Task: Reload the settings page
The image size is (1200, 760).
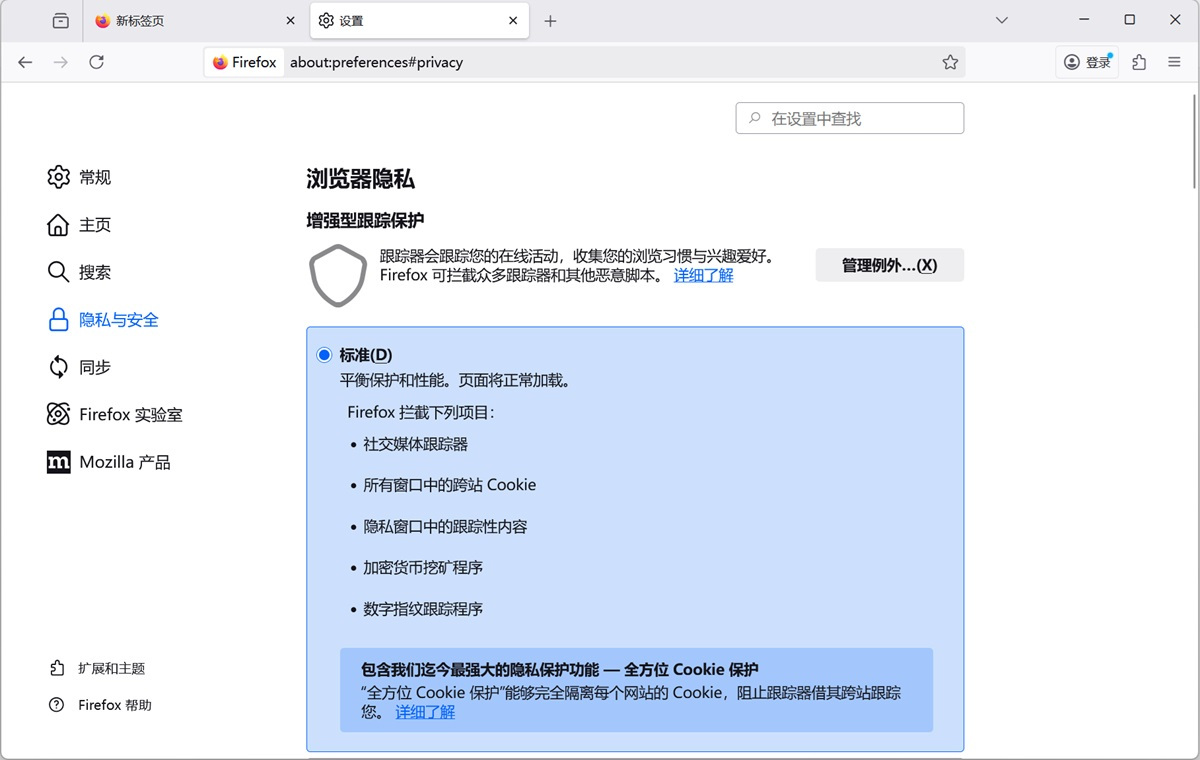Action: [96, 61]
